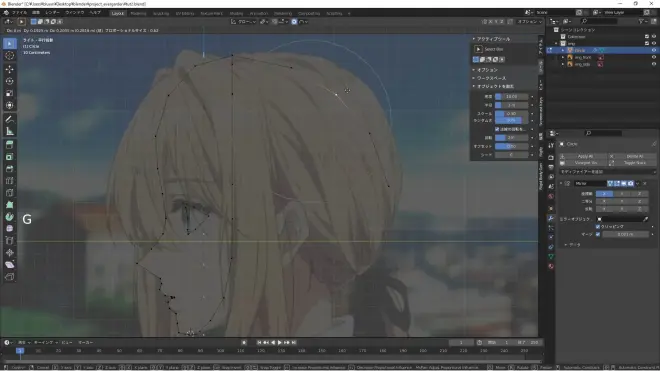
Task: Toggle visibility eye of Circle object
Action: point(654,50)
